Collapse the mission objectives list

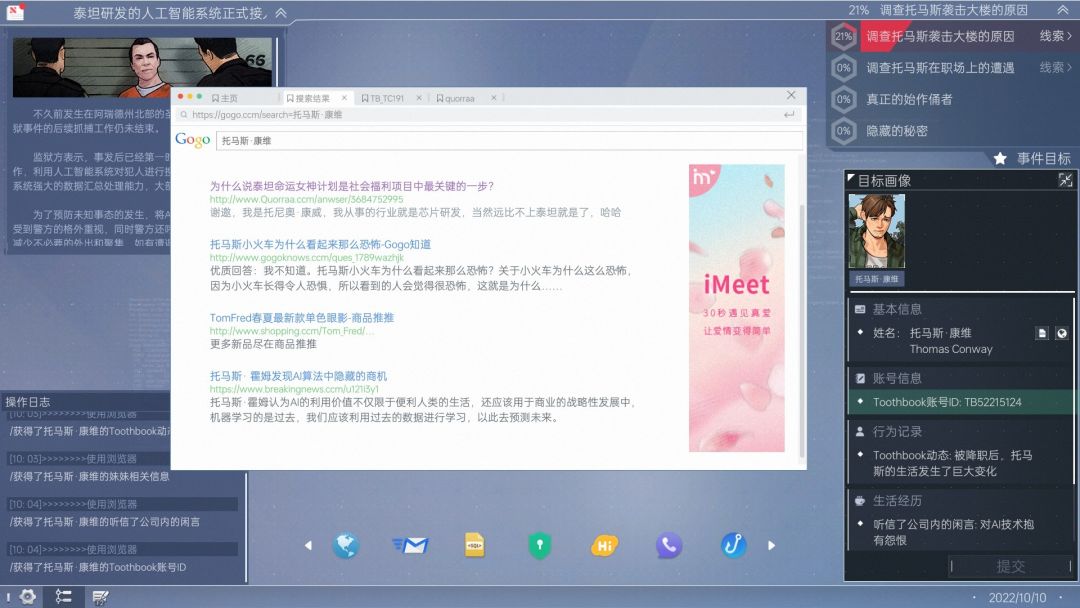[x=1061, y=10]
